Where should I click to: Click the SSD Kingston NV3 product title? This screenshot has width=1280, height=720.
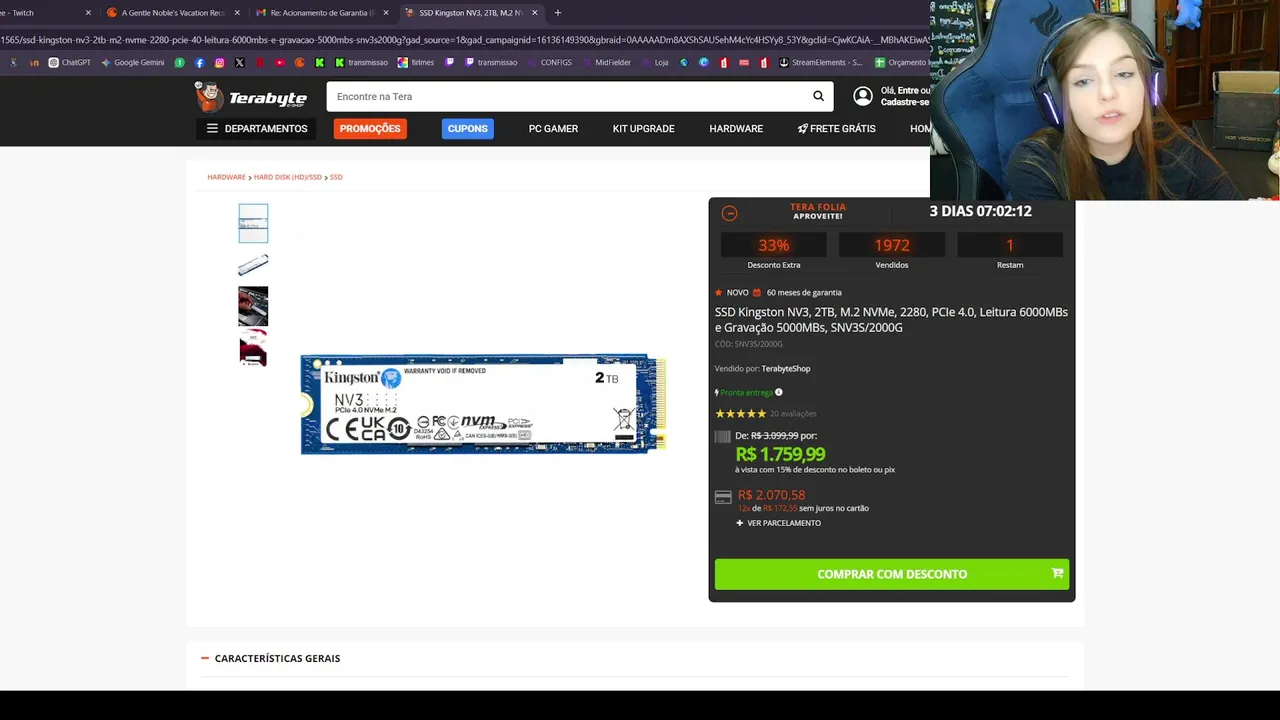click(x=891, y=320)
